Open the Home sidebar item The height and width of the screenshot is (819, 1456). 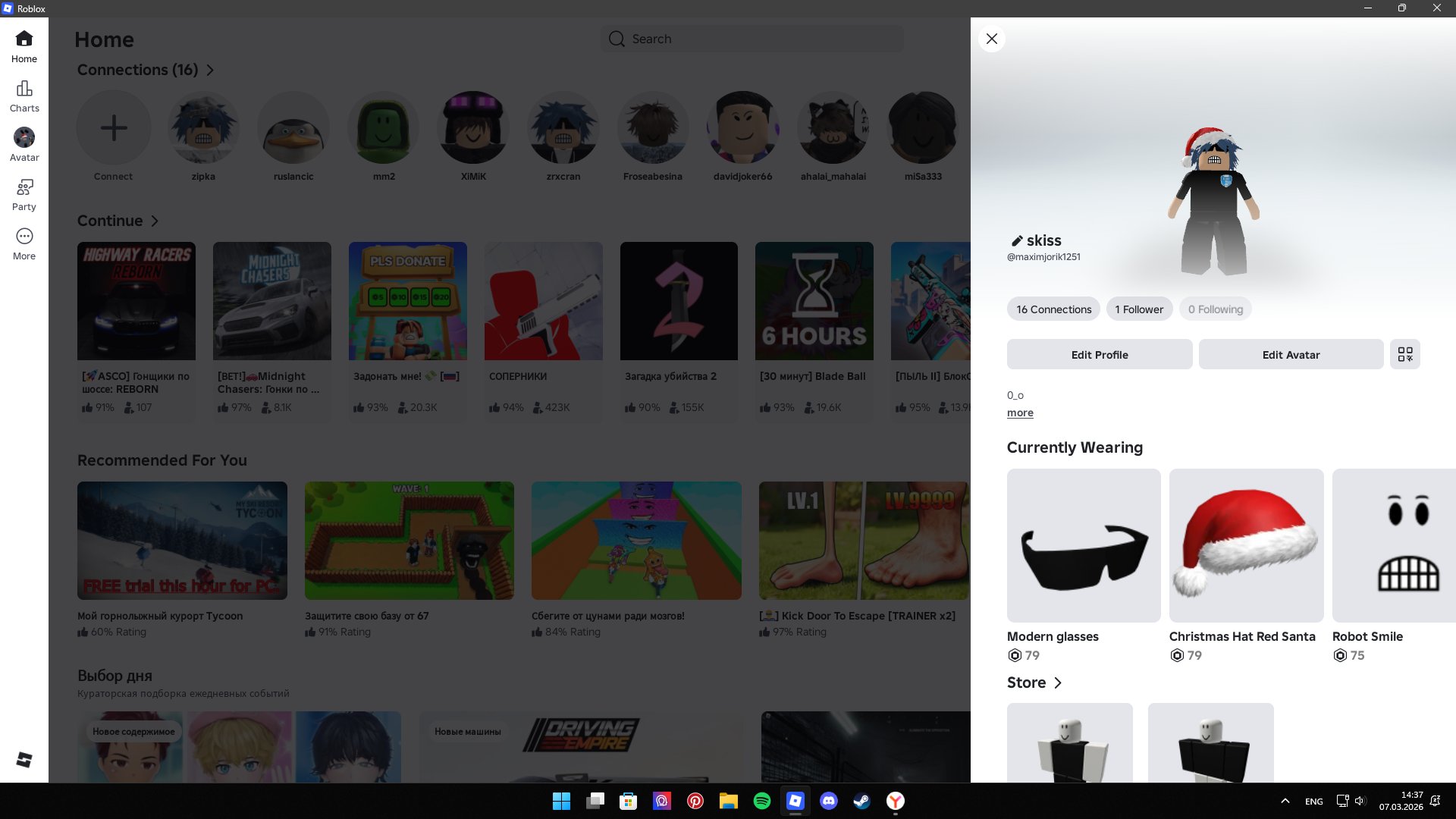coord(24,46)
